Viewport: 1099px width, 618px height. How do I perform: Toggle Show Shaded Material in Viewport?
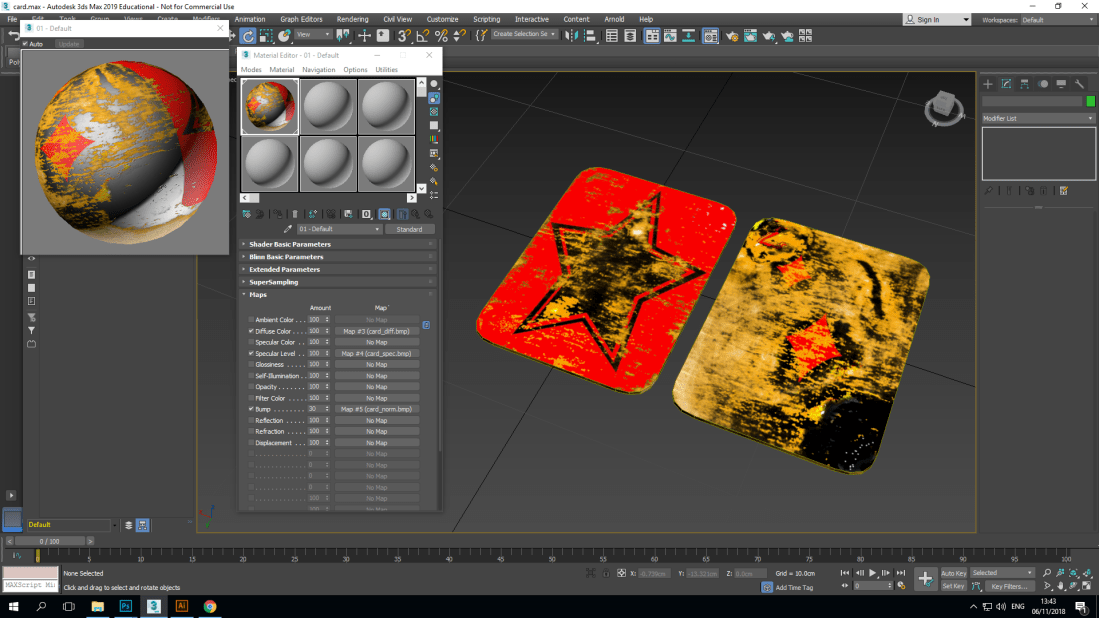(384, 213)
